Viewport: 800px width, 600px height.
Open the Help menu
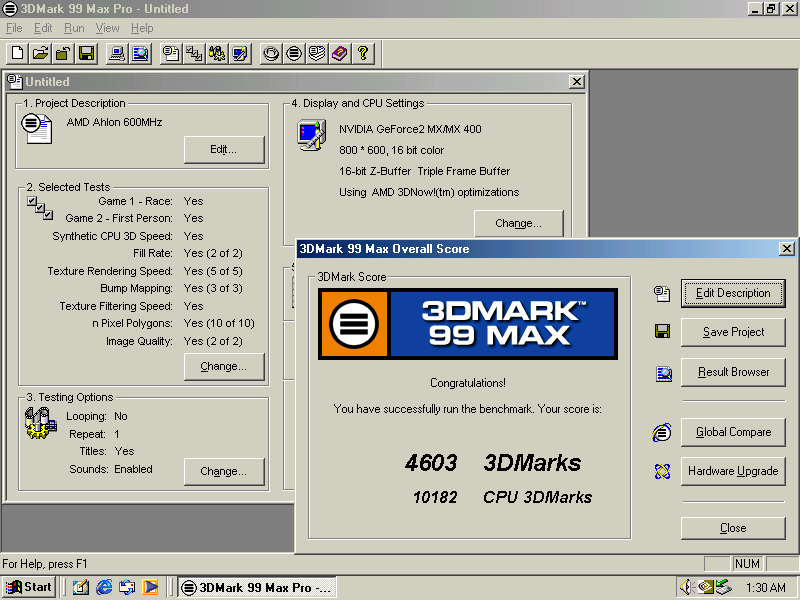pyautogui.click(x=142, y=28)
